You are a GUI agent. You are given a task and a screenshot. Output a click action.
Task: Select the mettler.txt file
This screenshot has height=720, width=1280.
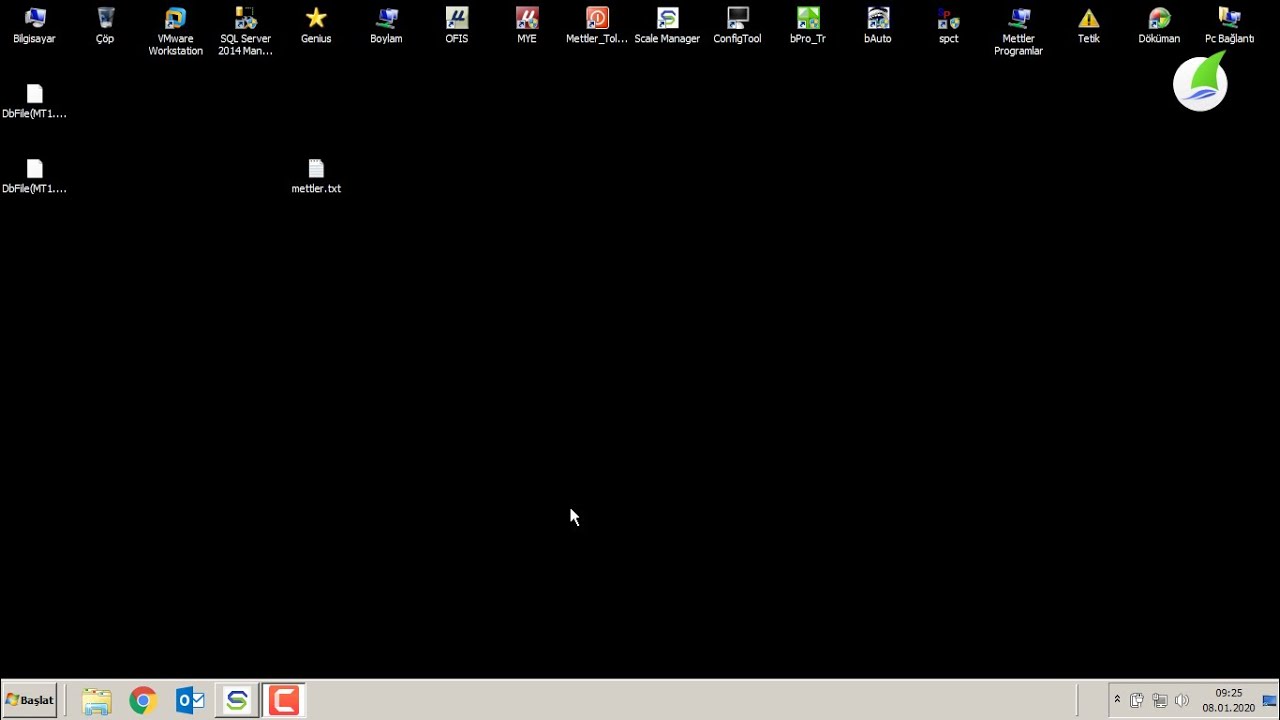(x=316, y=176)
